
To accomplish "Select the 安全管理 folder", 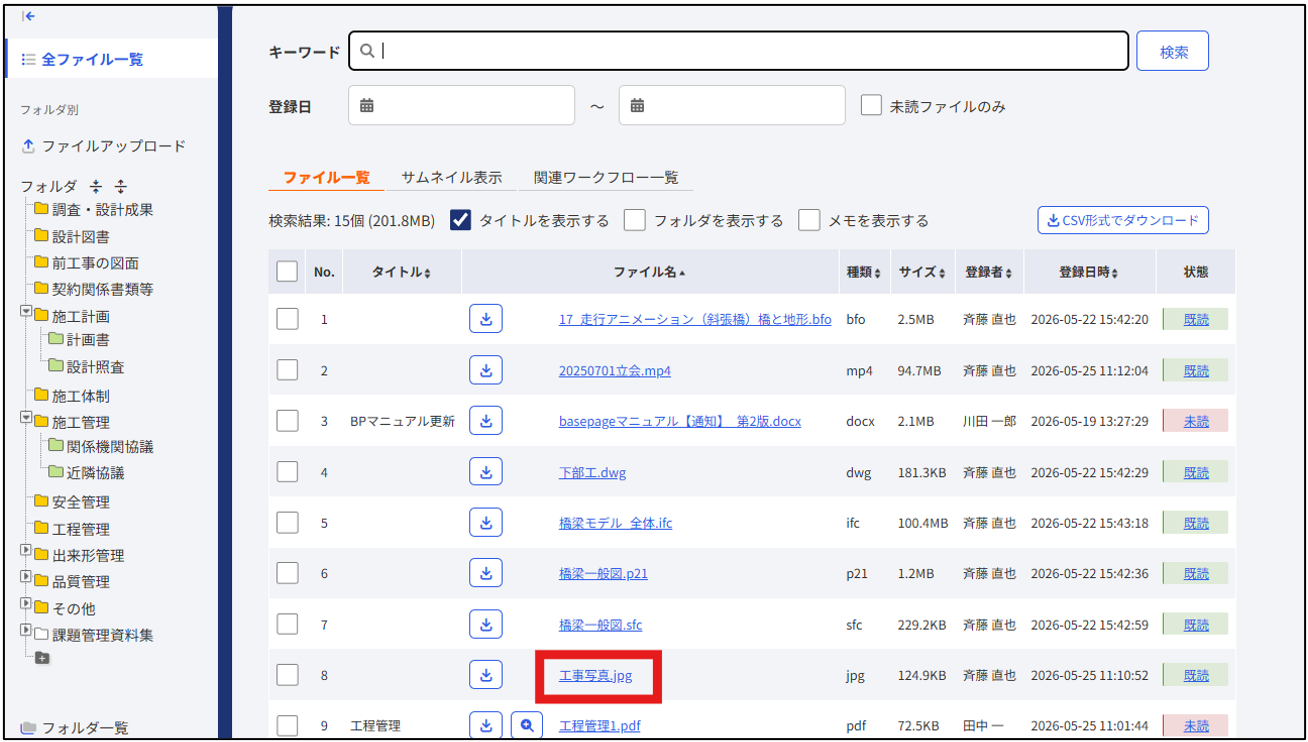I will click(80, 502).
